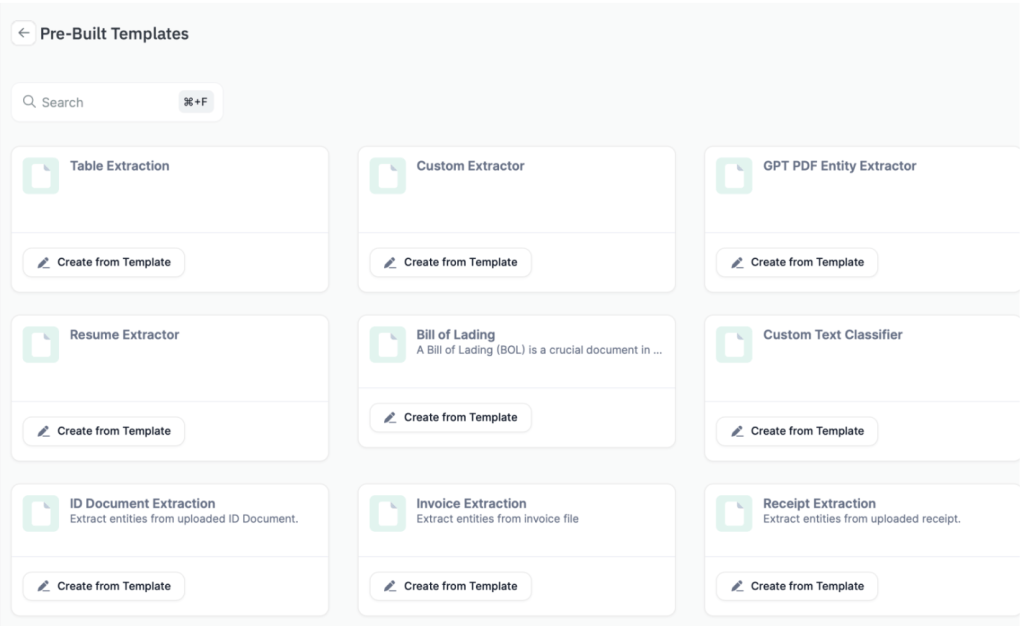The width and height of the screenshot is (1024, 626).
Task: Create from Template under Bill of Lading
Action: coord(450,417)
